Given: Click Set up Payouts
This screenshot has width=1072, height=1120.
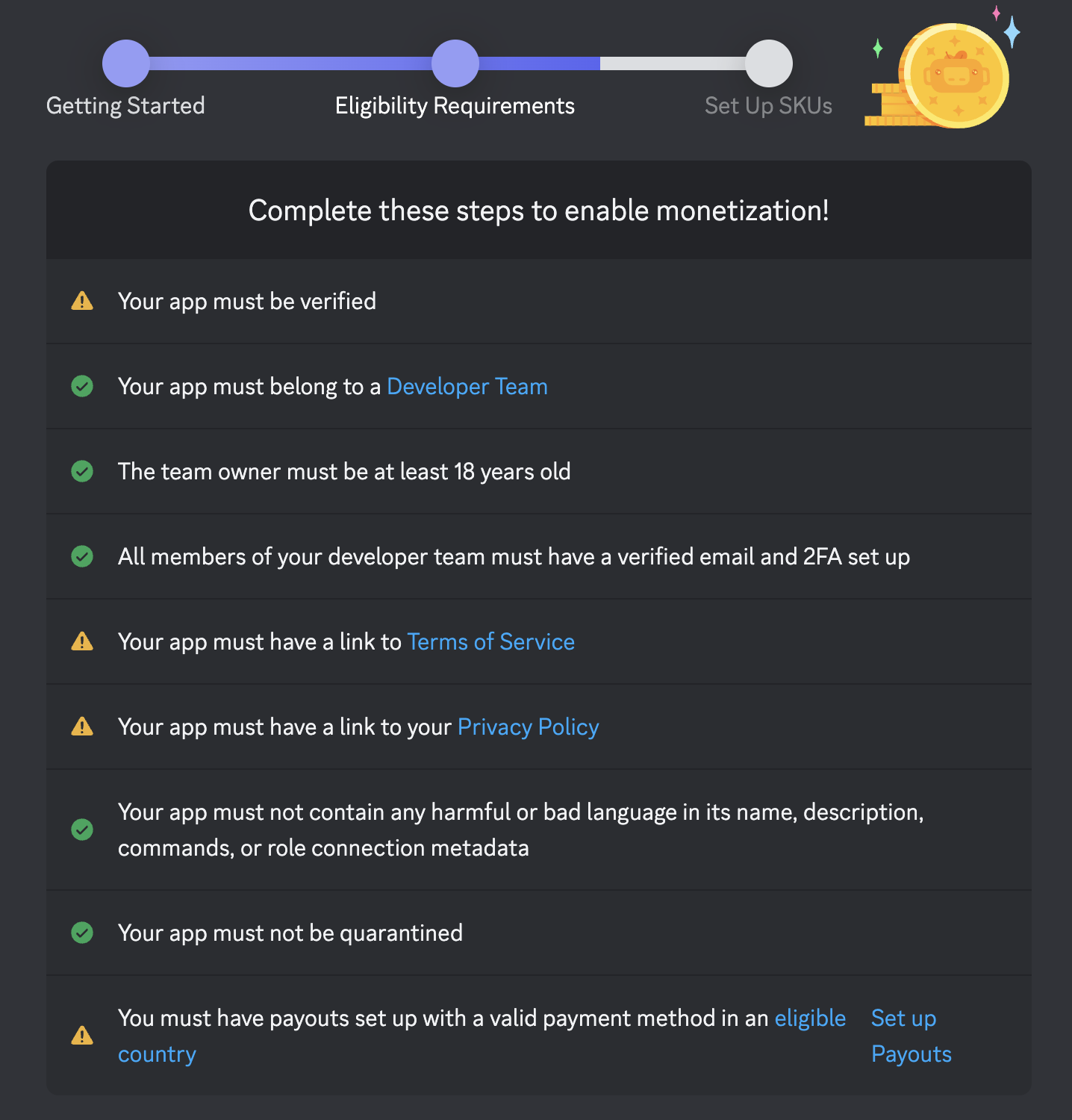Looking at the screenshot, I should tap(911, 1036).
